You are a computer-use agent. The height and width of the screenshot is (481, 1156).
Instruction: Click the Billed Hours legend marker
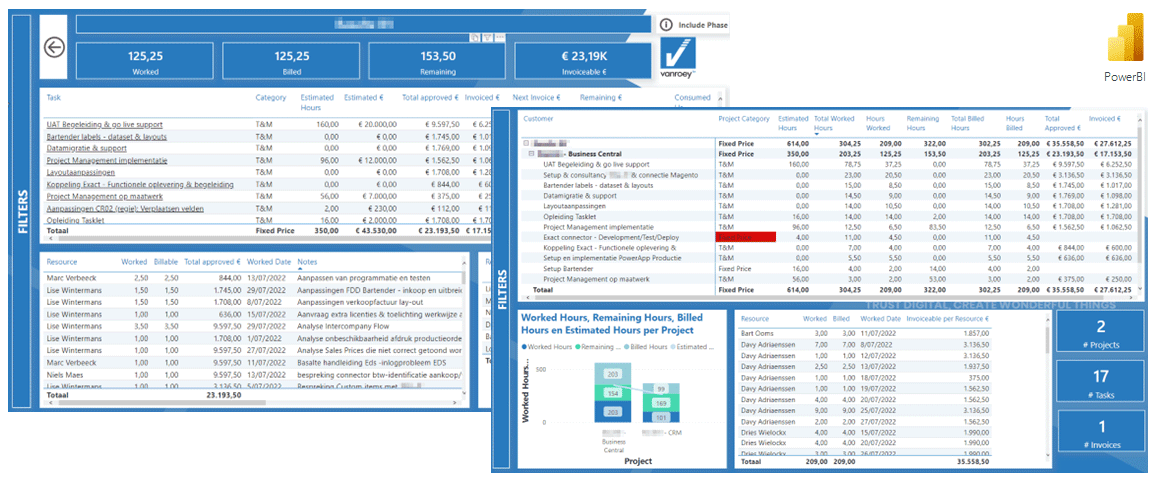[627, 346]
